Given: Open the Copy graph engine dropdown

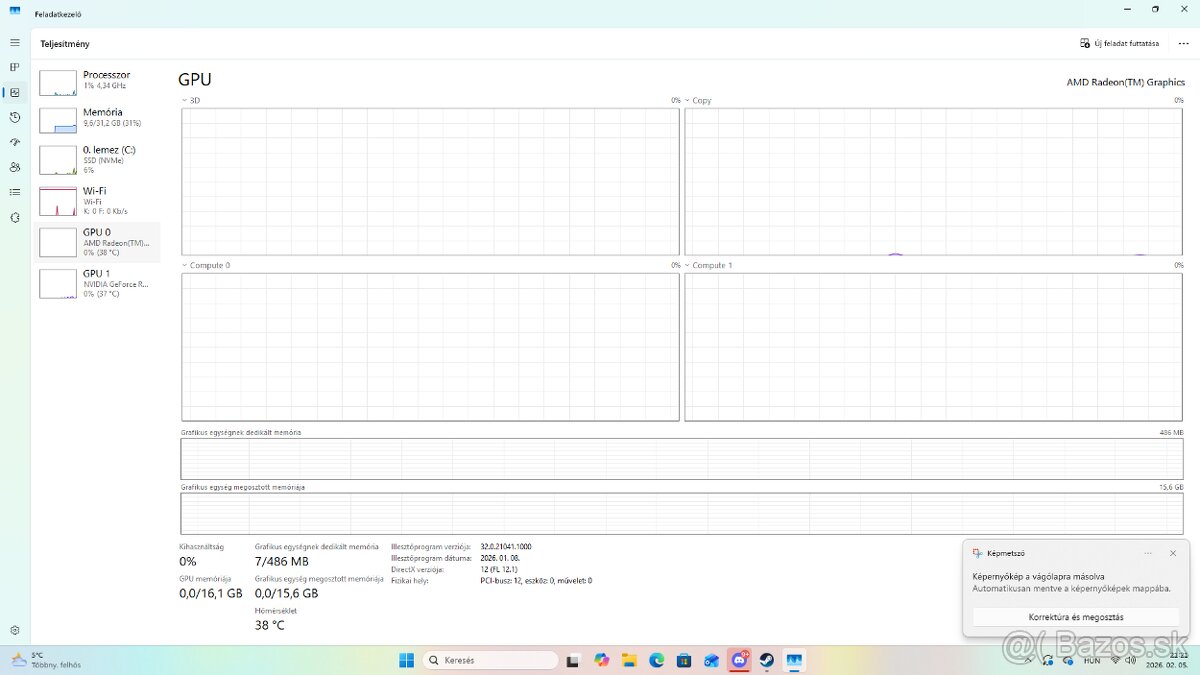Looking at the screenshot, I should (688, 101).
